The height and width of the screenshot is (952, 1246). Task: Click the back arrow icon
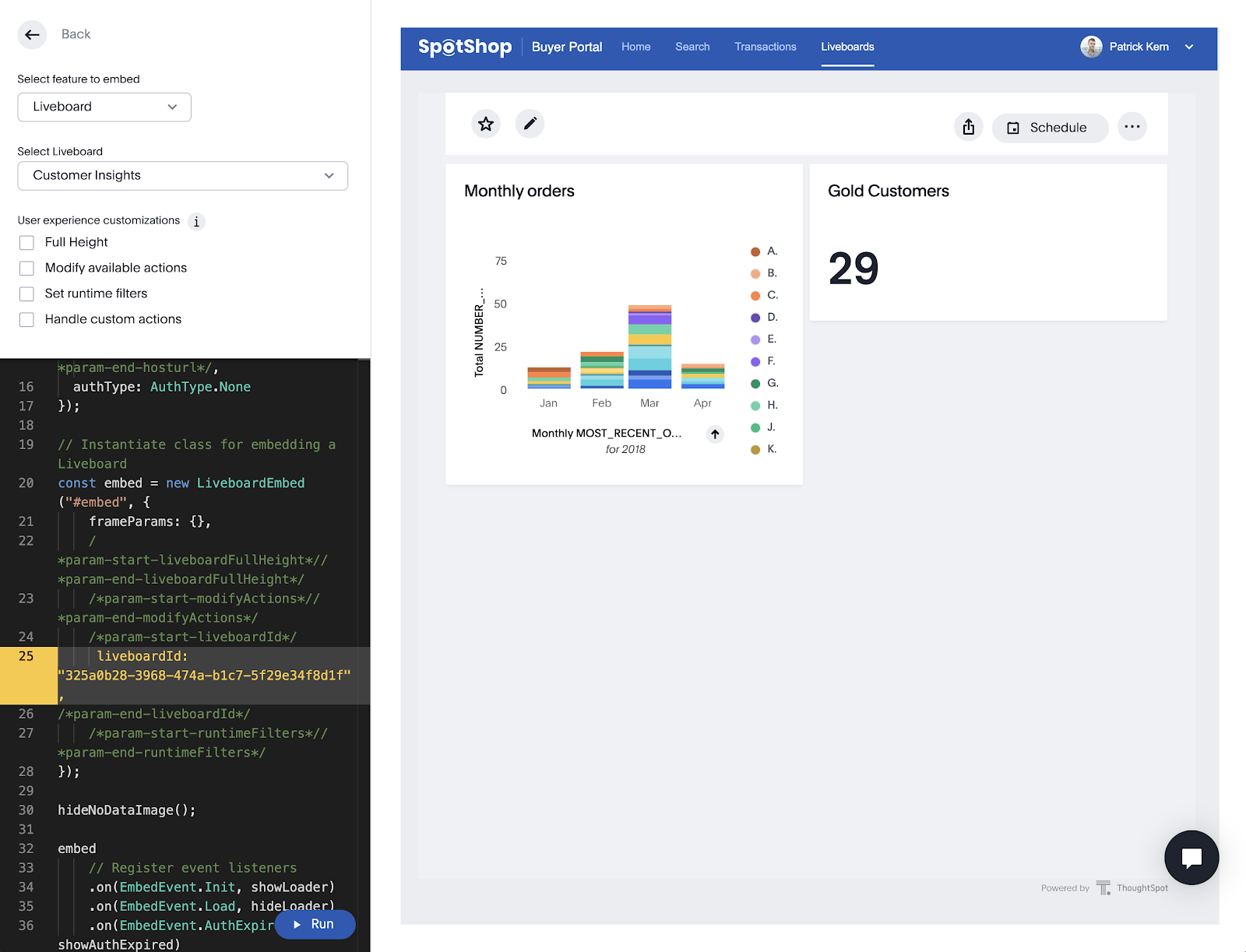click(32, 34)
